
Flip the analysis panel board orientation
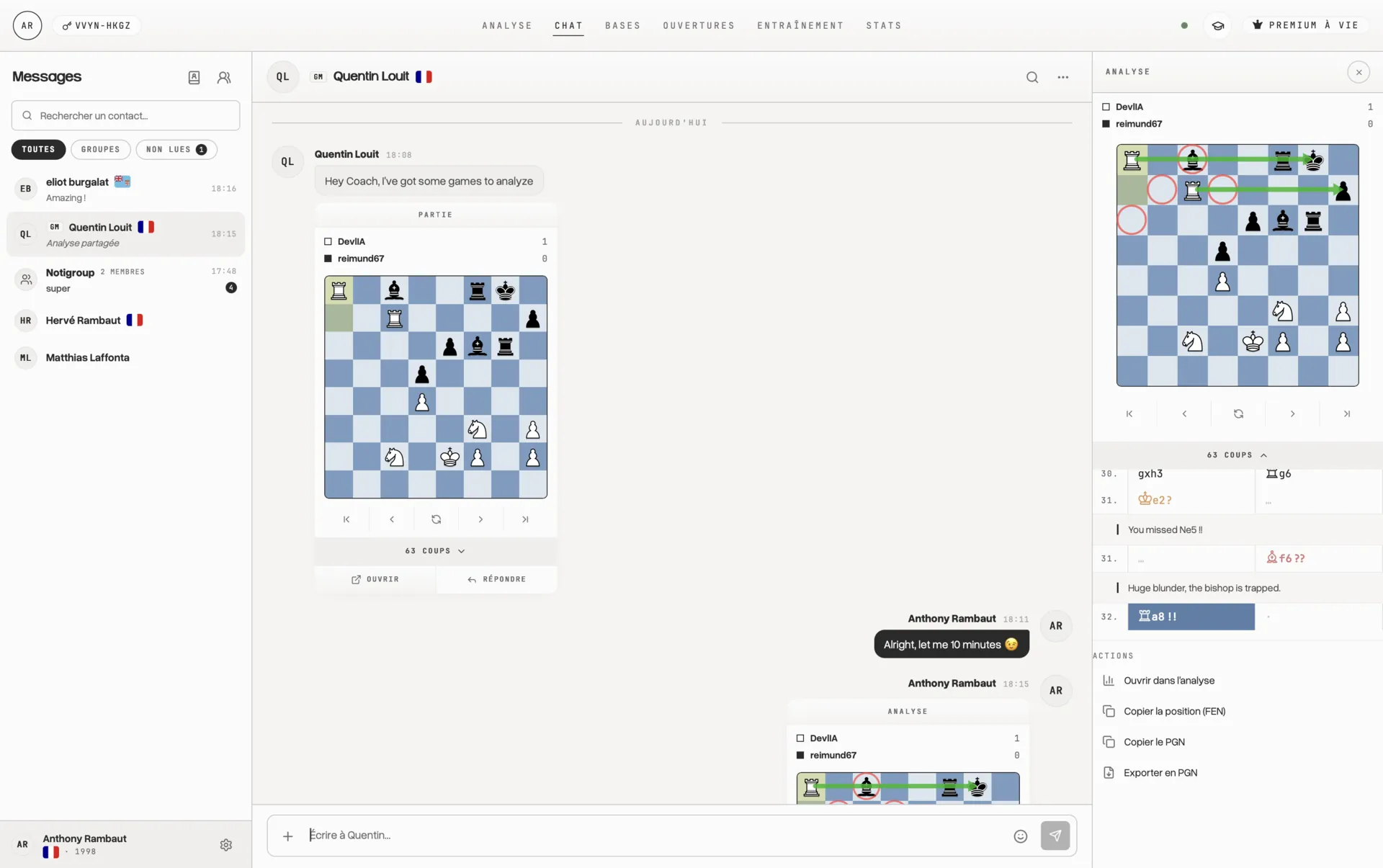(1238, 413)
